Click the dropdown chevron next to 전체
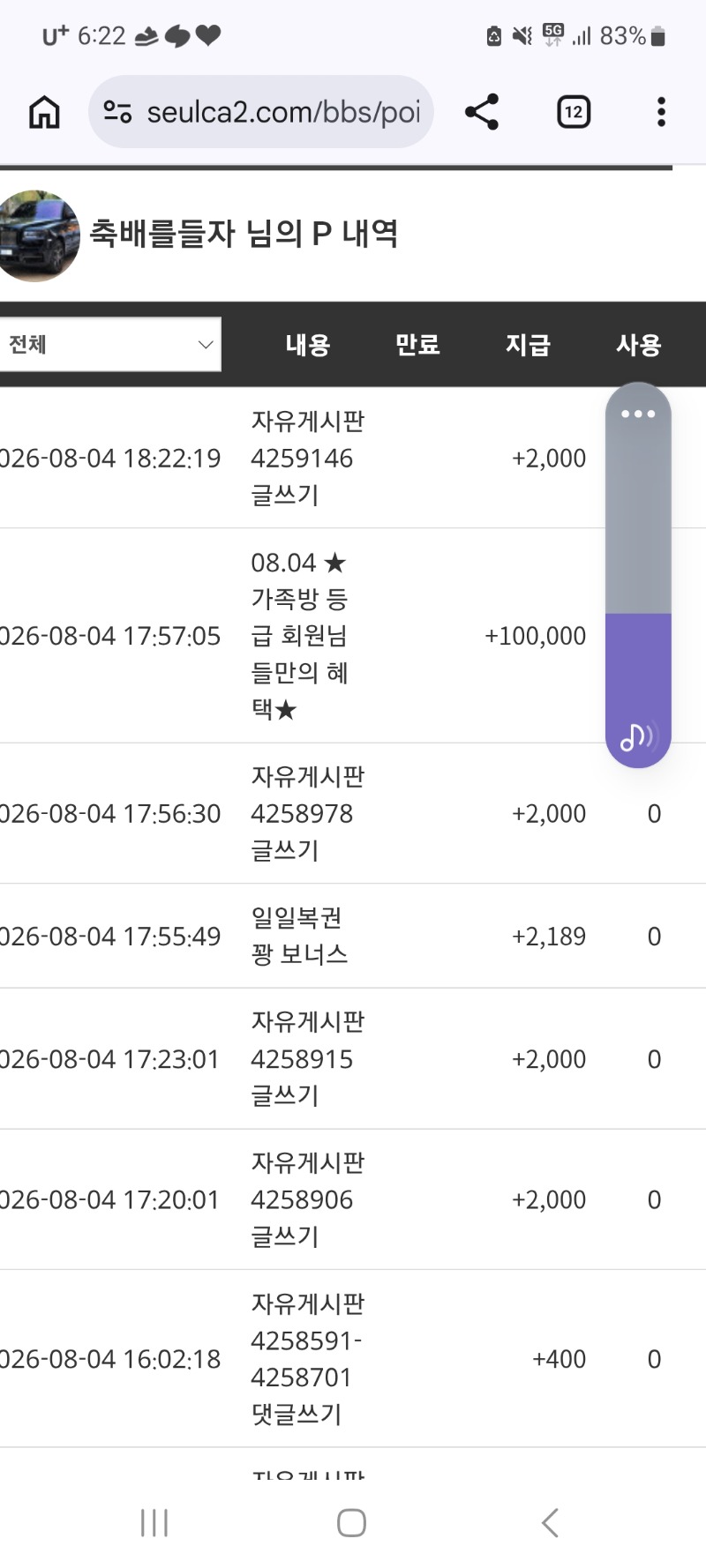This screenshot has width=706, height=1568. tap(205, 345)
